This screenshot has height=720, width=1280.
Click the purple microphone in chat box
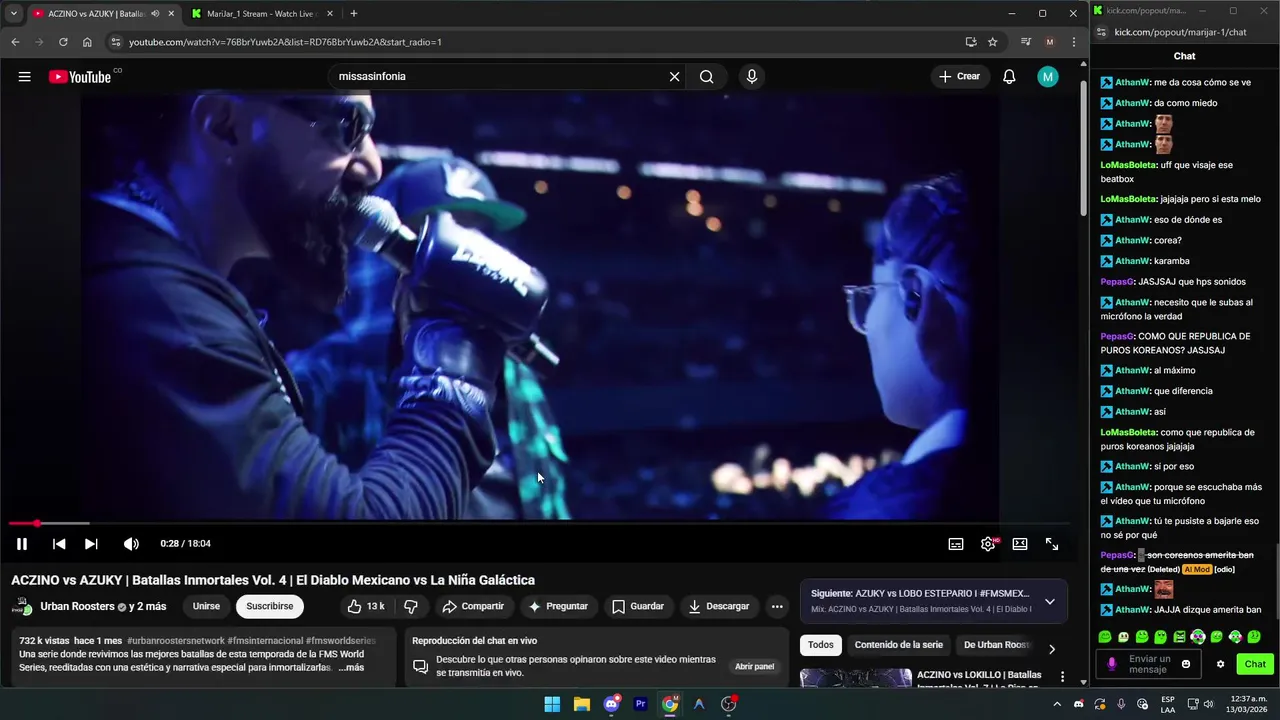(1112, 664)
